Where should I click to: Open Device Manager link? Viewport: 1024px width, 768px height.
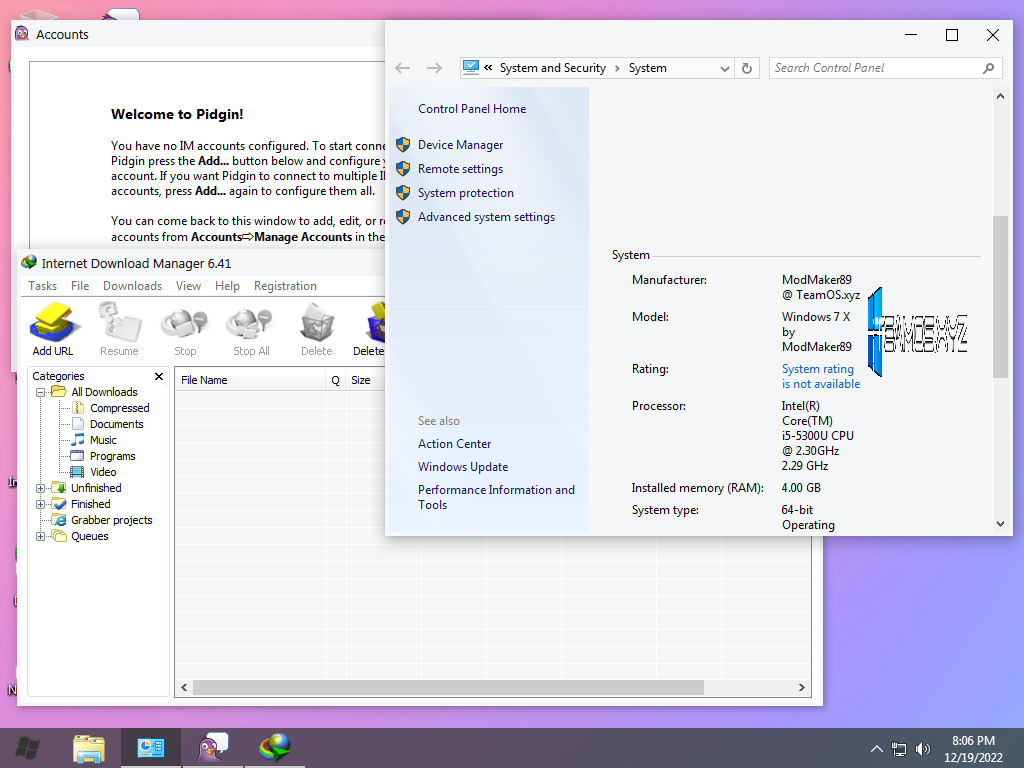click(x=460, y=145)
